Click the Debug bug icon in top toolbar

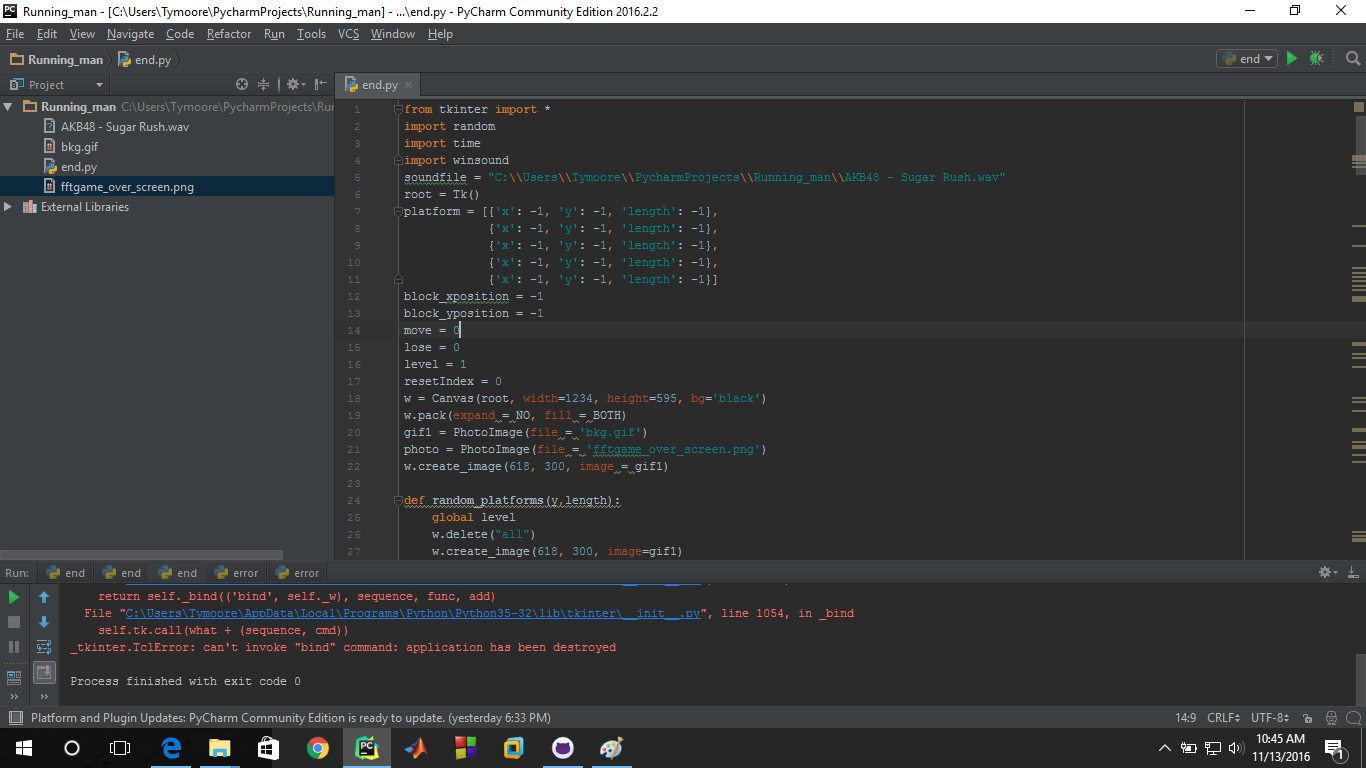pos(1316,59)
